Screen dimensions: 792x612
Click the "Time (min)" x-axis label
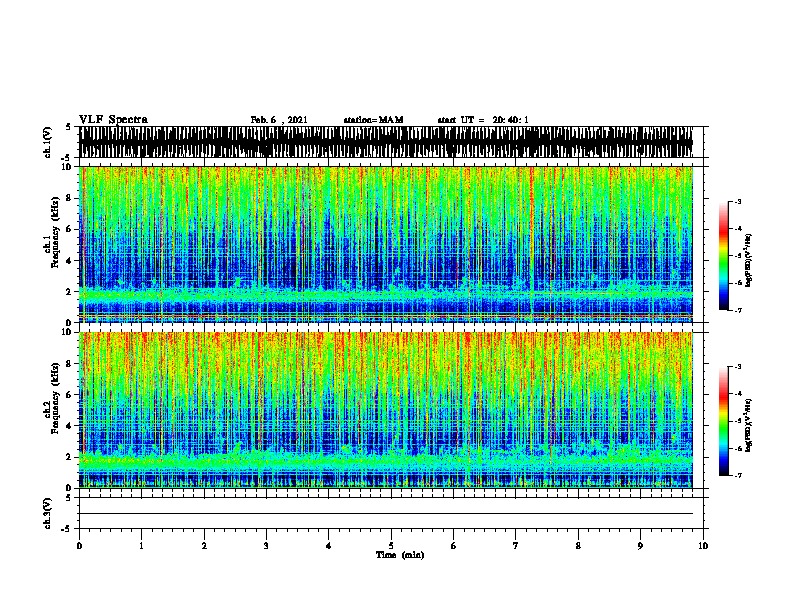[400, 555]
